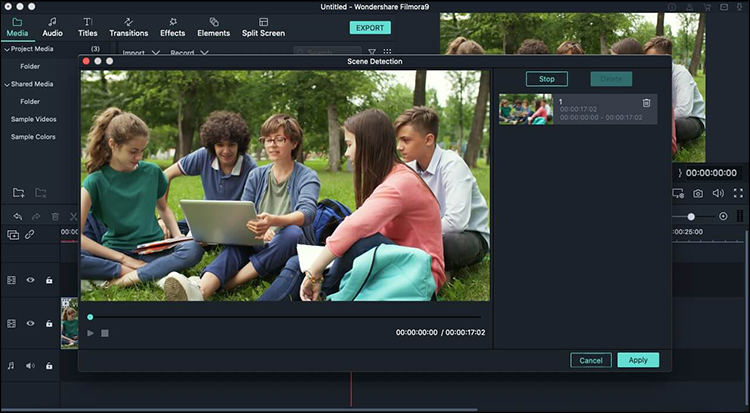Image resolution: width=750 pixels, height=413 pixels.
Task: Delete scene 1 with its trash icon
Action: tap(646, 103)
